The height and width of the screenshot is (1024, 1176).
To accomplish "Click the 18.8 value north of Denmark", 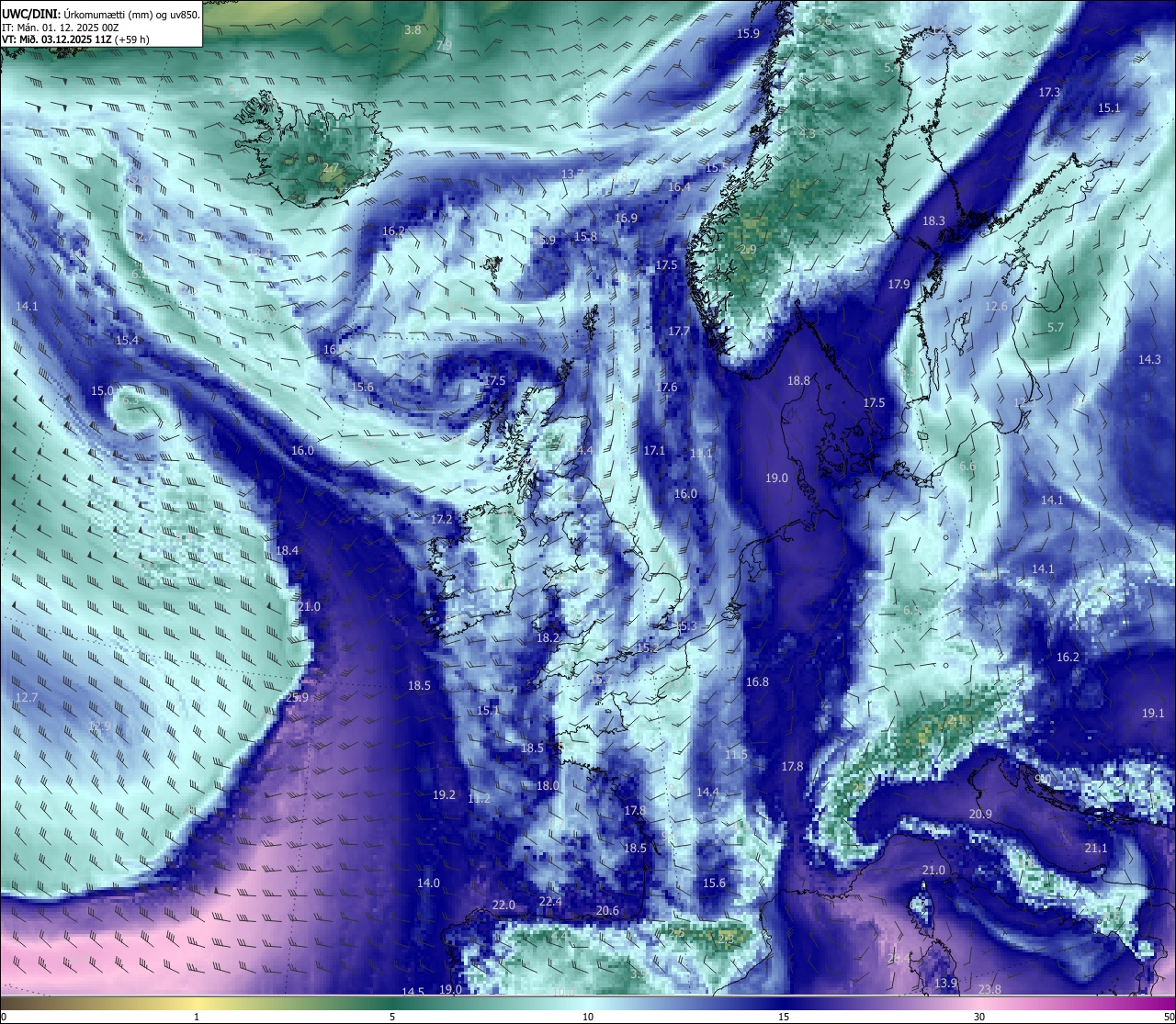I will tap(798, 381).
